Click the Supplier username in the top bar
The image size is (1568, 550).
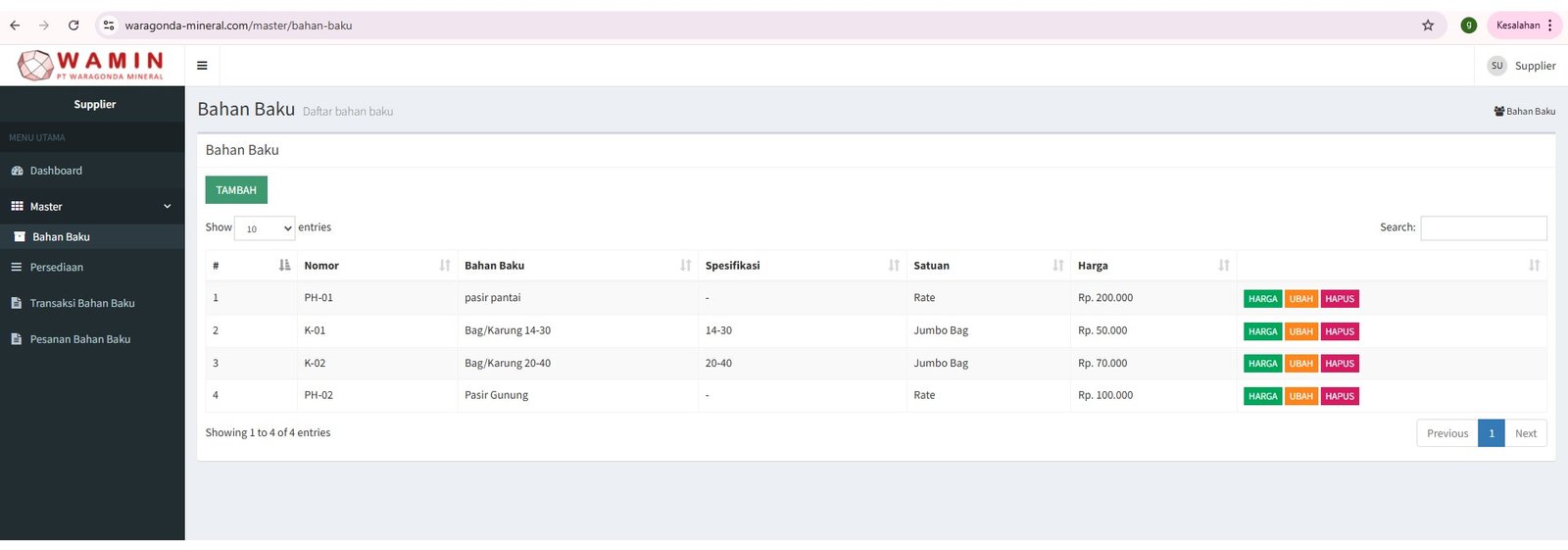(1535, 66)
